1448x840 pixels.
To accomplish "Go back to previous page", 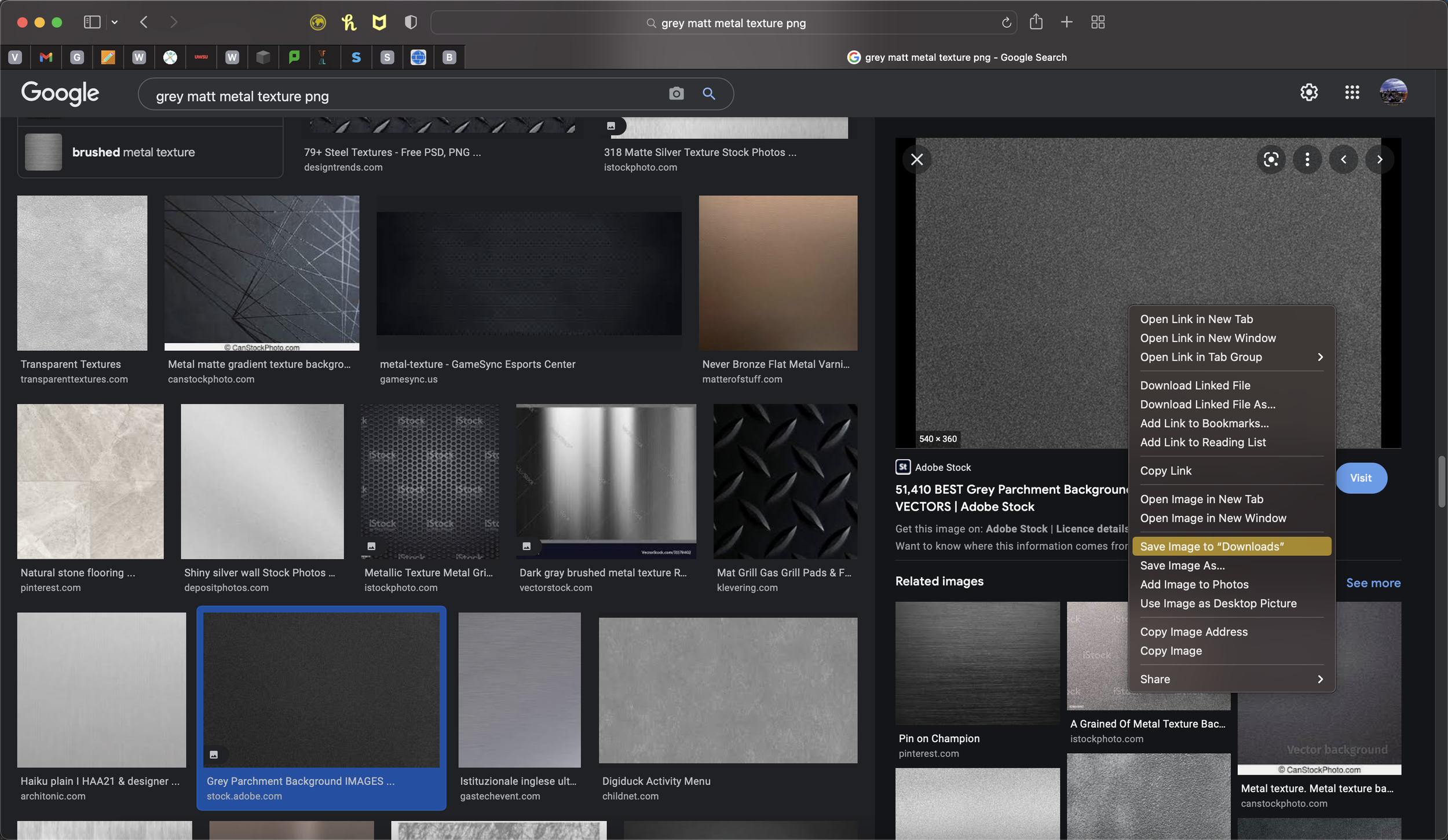I will coord(144,22).
